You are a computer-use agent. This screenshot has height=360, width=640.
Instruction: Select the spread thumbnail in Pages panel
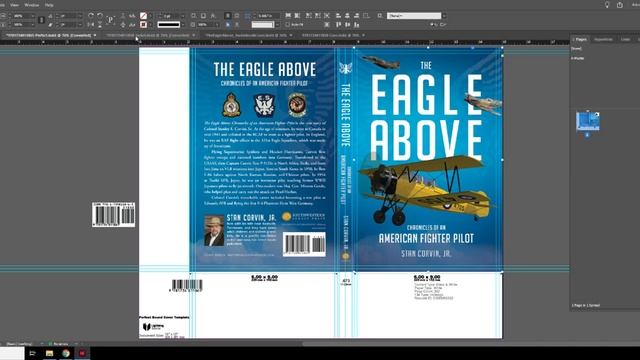[588, 122]
